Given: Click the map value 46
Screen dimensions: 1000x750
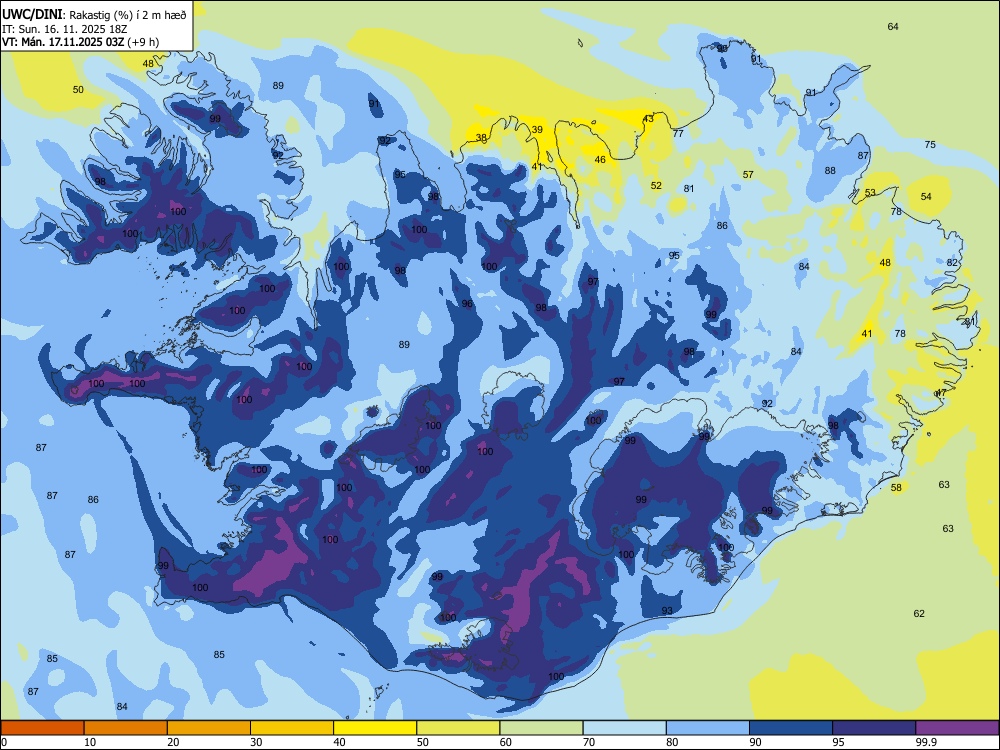Looking at the screenshot, I should coord(600,159).
